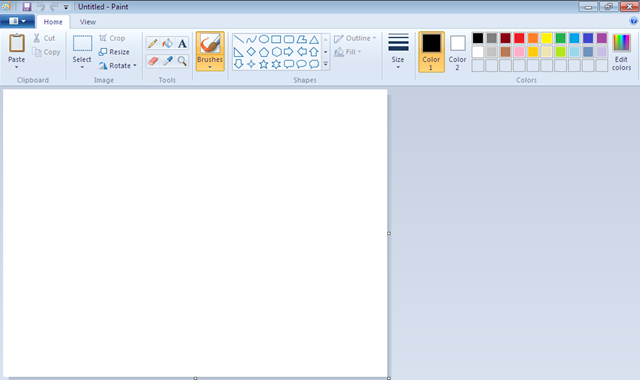Choose the Triangle shape

point(314,39)
